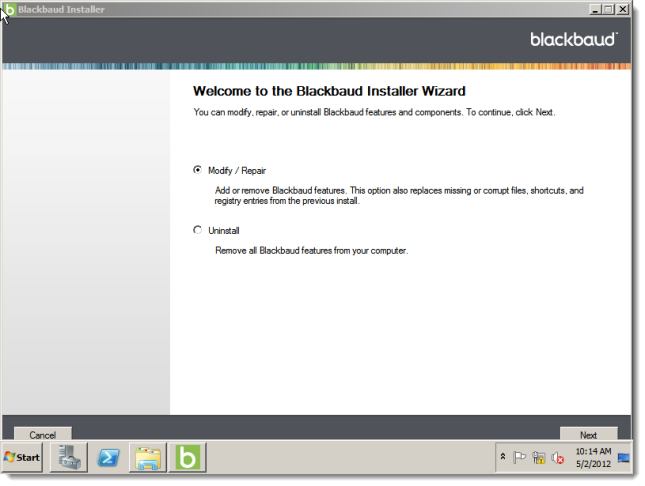Open the clock showing 10:14 AM

coord(593,457)
